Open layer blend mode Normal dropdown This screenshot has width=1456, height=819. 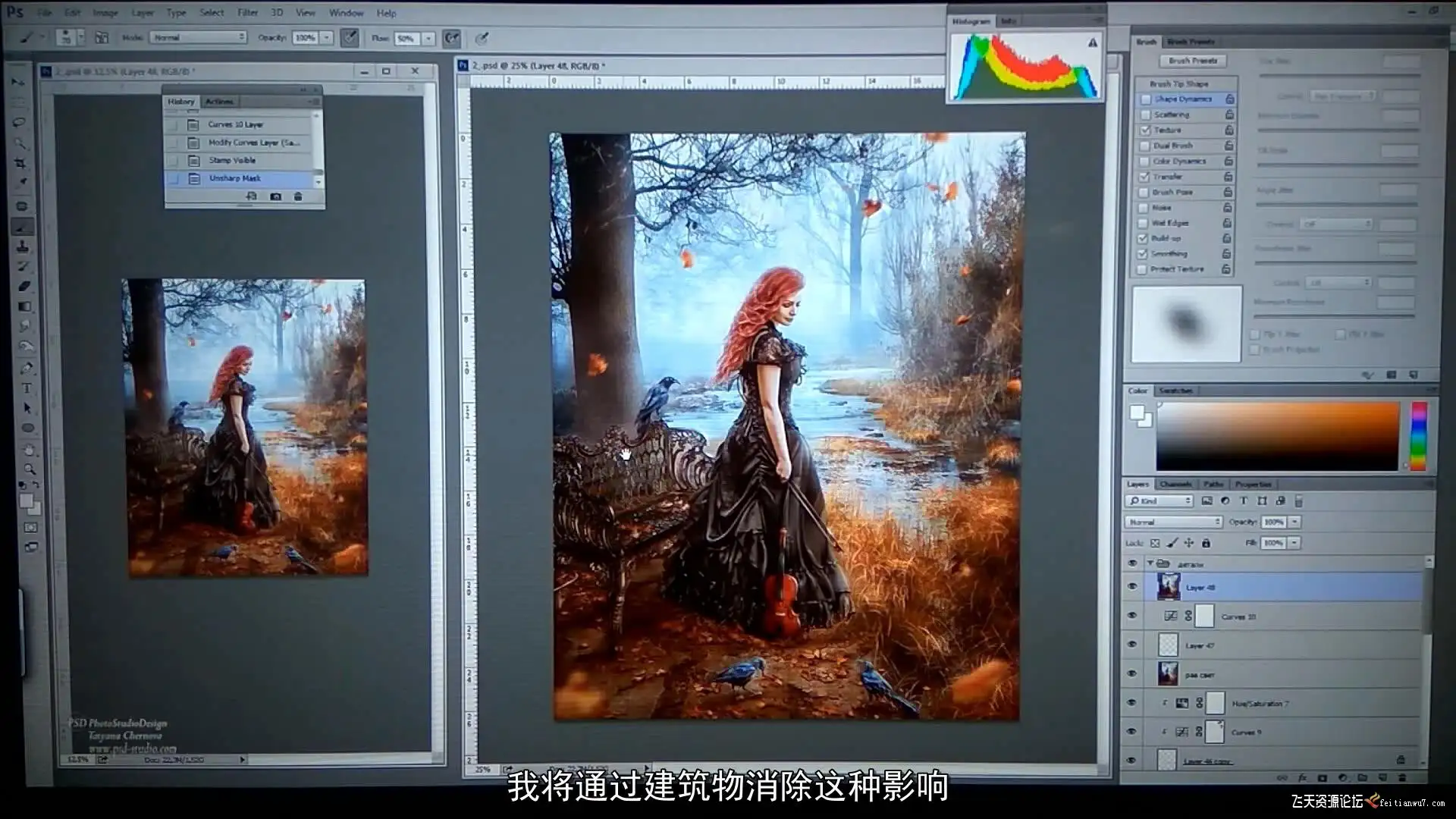click(1173, 522)
